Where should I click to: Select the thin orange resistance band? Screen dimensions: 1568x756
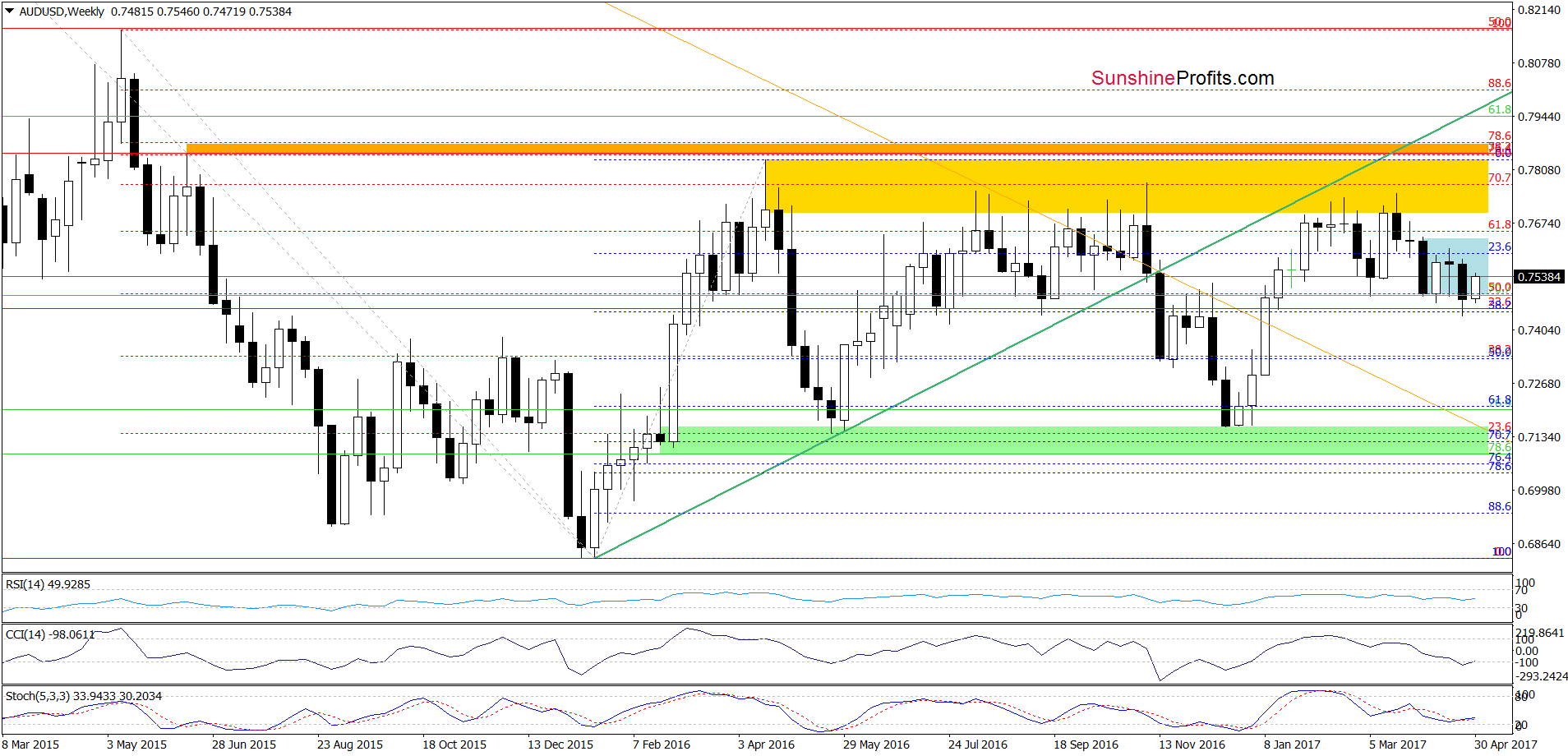837,149
